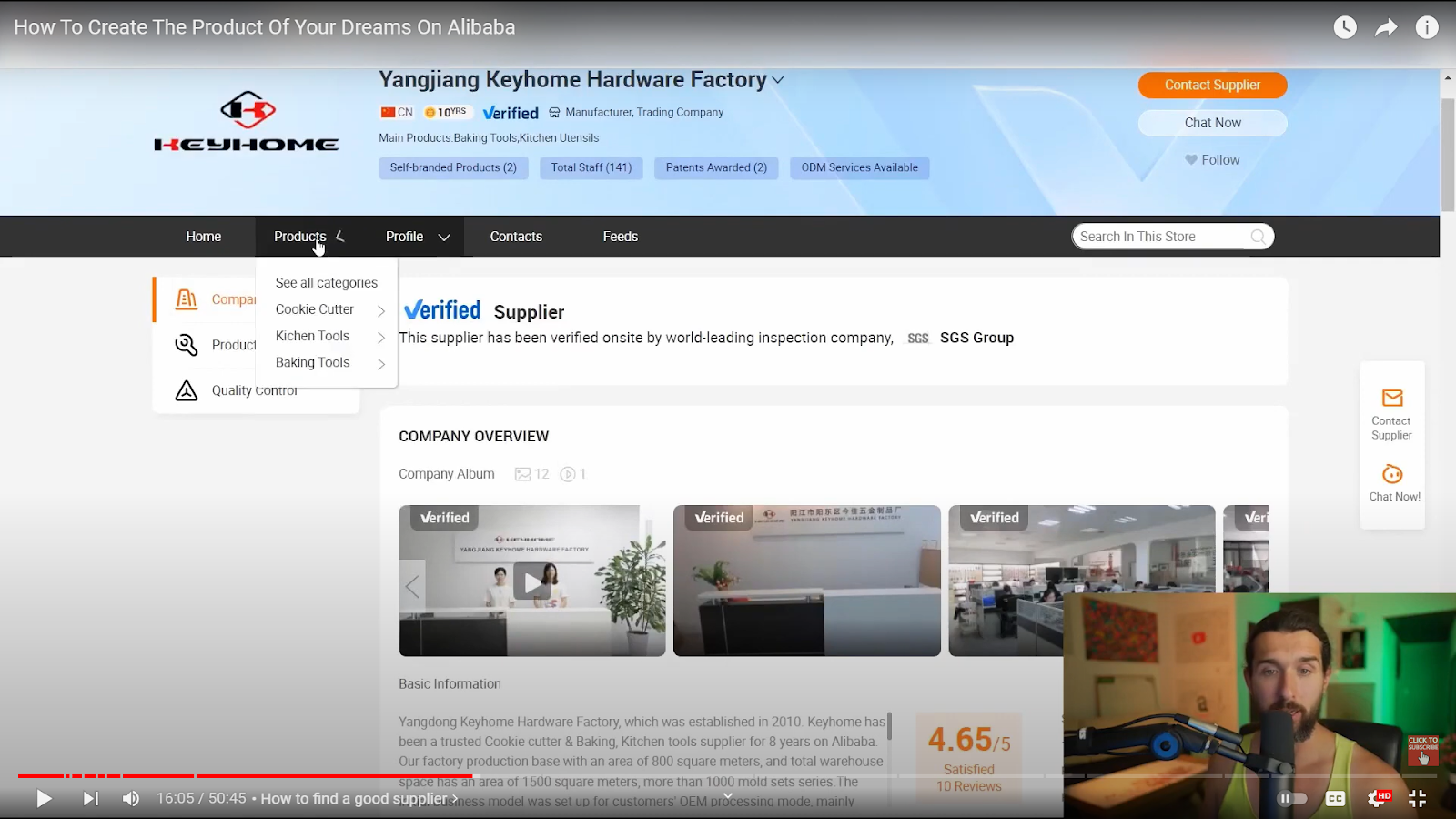This screenshot has height=819, width=1456.
Task: Click the album photo count icon
Action: pyautogui.click(x=522, y=474)
